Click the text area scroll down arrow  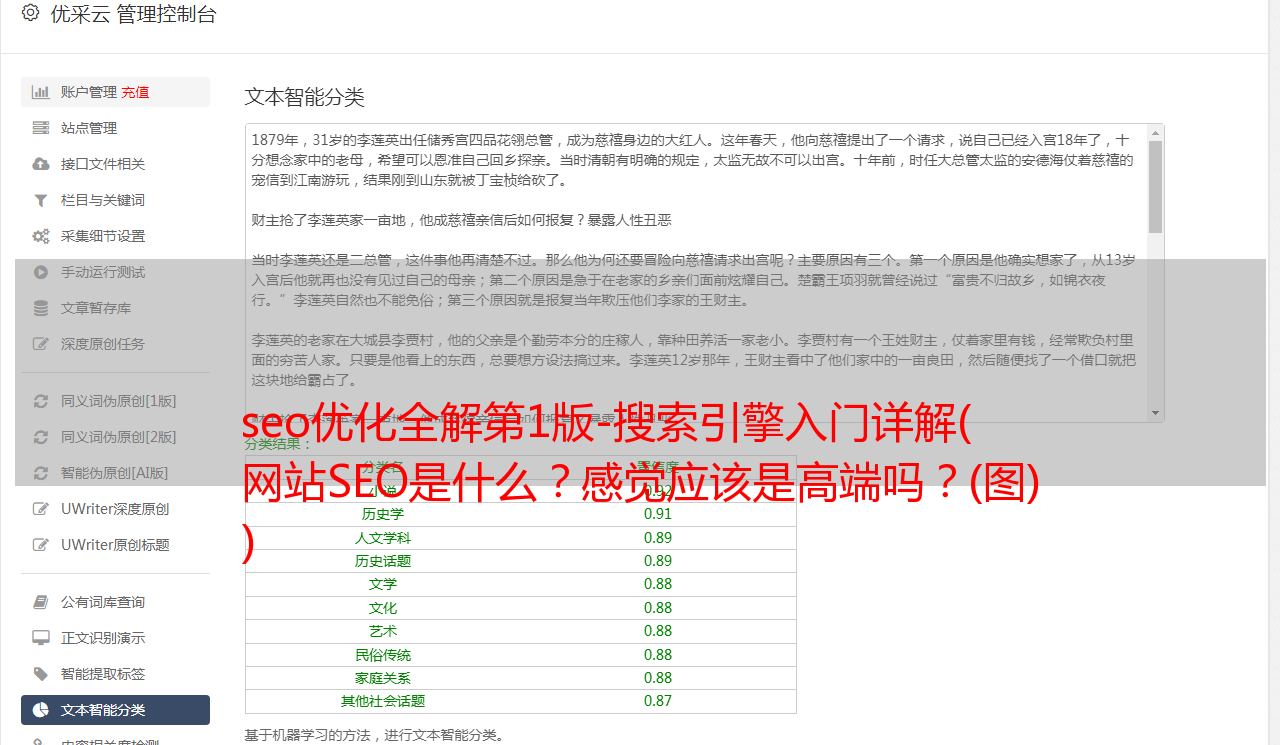(x=1155, y=413)
